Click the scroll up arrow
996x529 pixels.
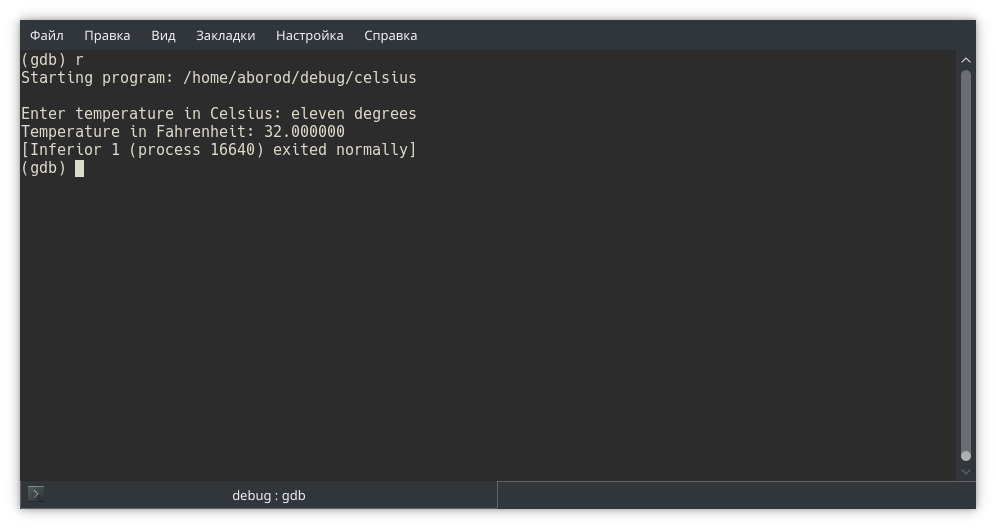click(x=966, y=60)
